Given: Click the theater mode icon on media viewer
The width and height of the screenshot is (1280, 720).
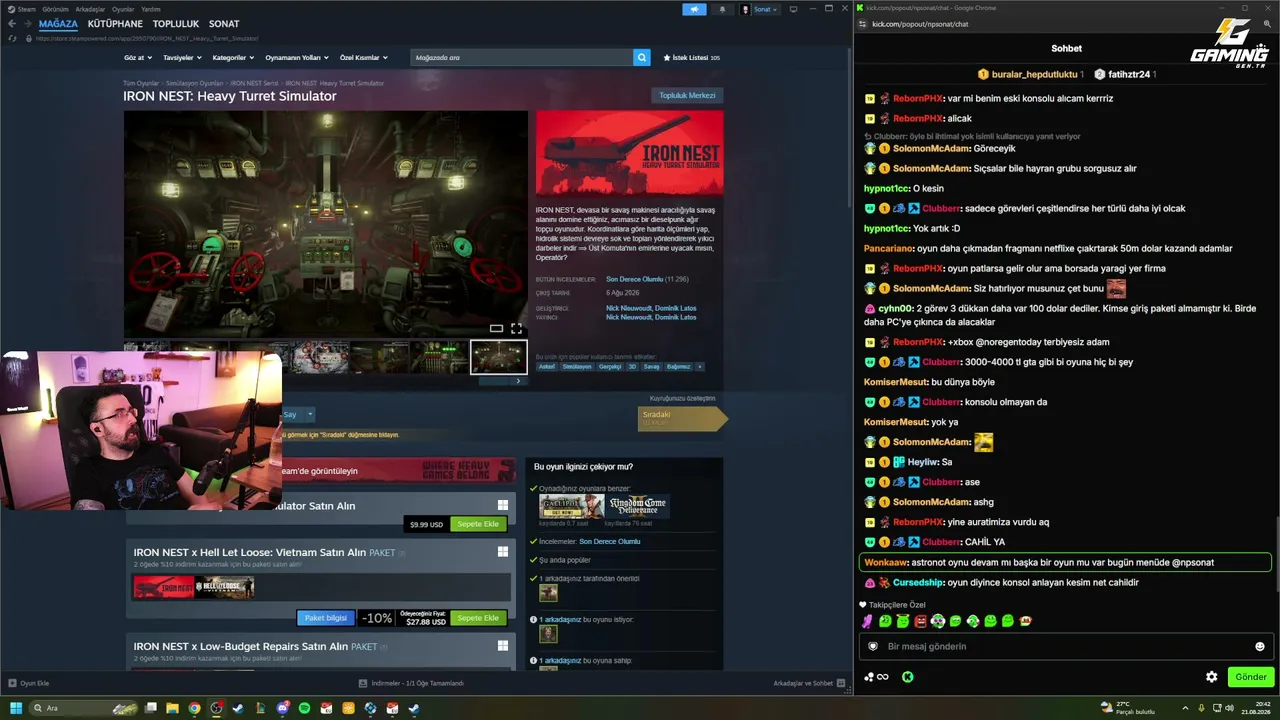Looking at the screenshot, I should (496, 328).
